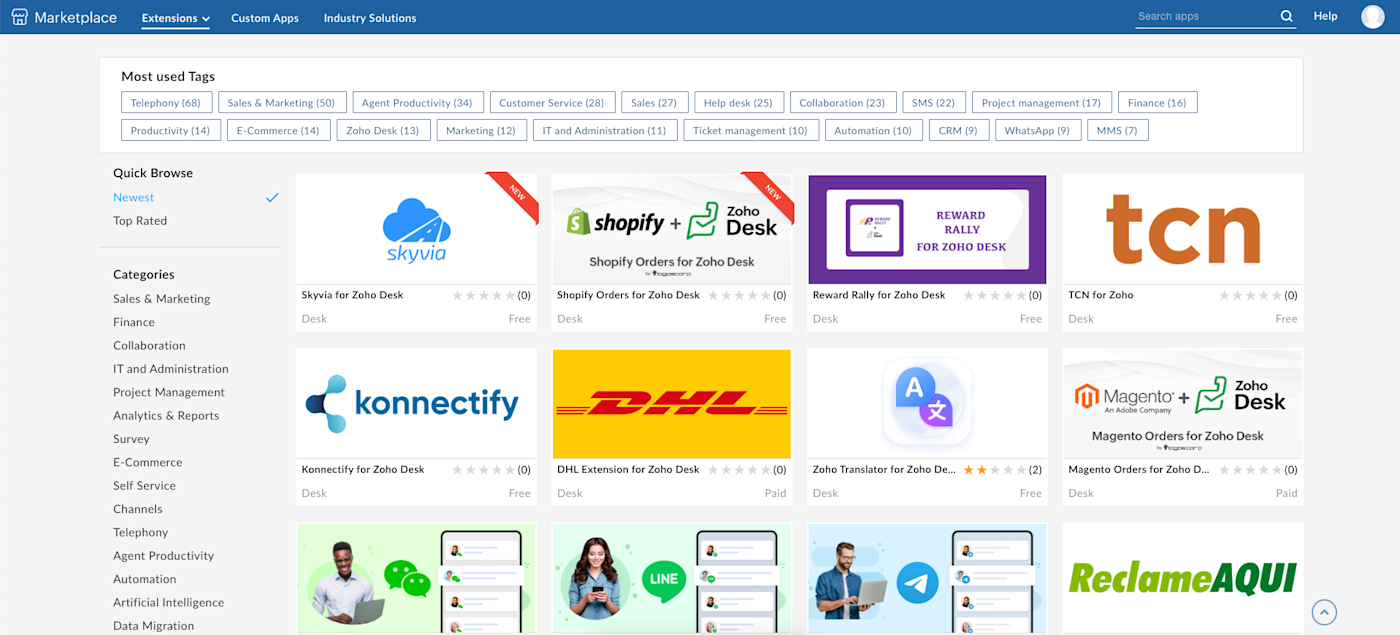The image size is (1400, 635).
Task: Open the LINE extension thumbnail
Action: tap(672, 578)
